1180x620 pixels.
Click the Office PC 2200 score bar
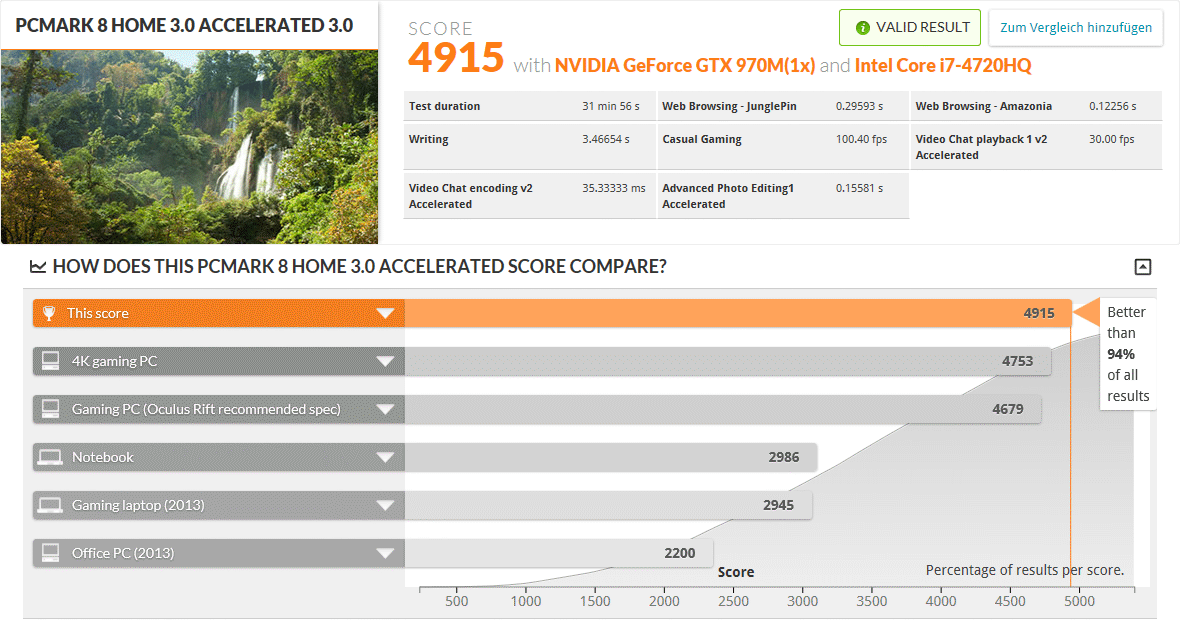click(559, 553)
